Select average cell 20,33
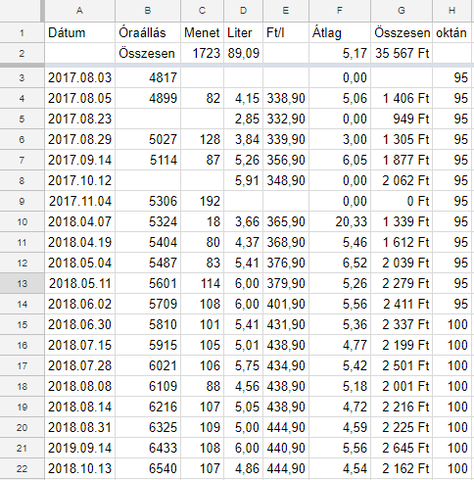 339,222
